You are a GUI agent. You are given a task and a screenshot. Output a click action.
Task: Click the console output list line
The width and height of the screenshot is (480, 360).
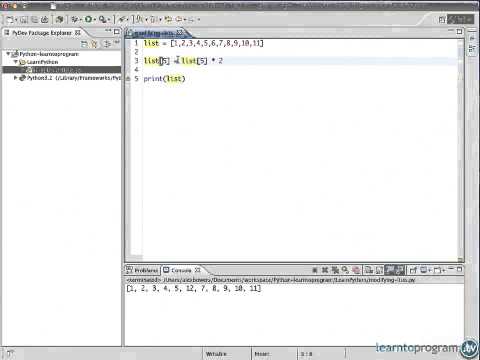click(x=194, y=289)
